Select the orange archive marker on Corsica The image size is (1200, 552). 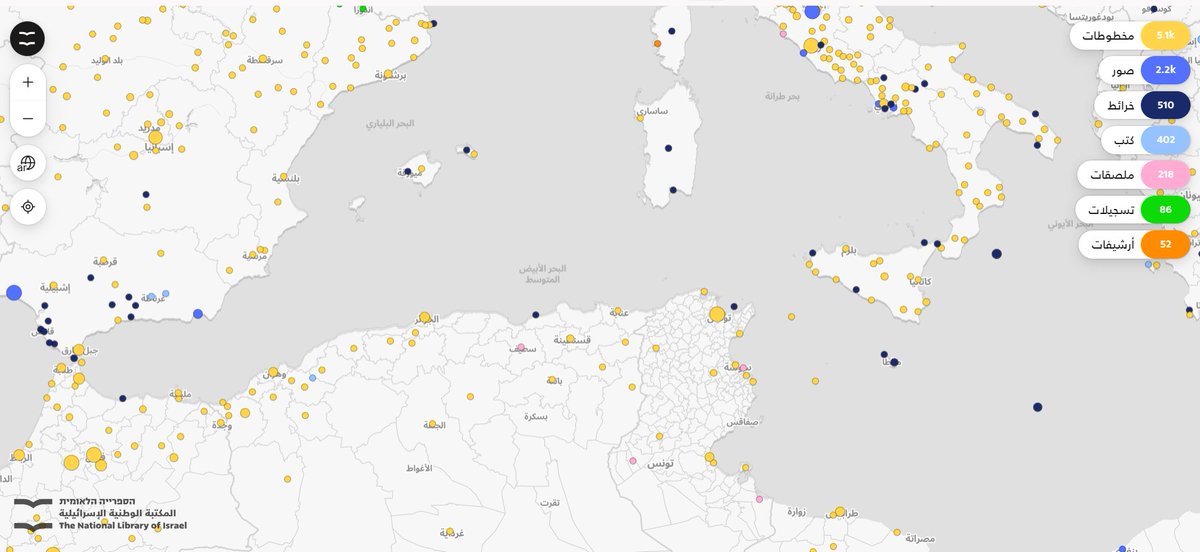[x=657, y=44]
